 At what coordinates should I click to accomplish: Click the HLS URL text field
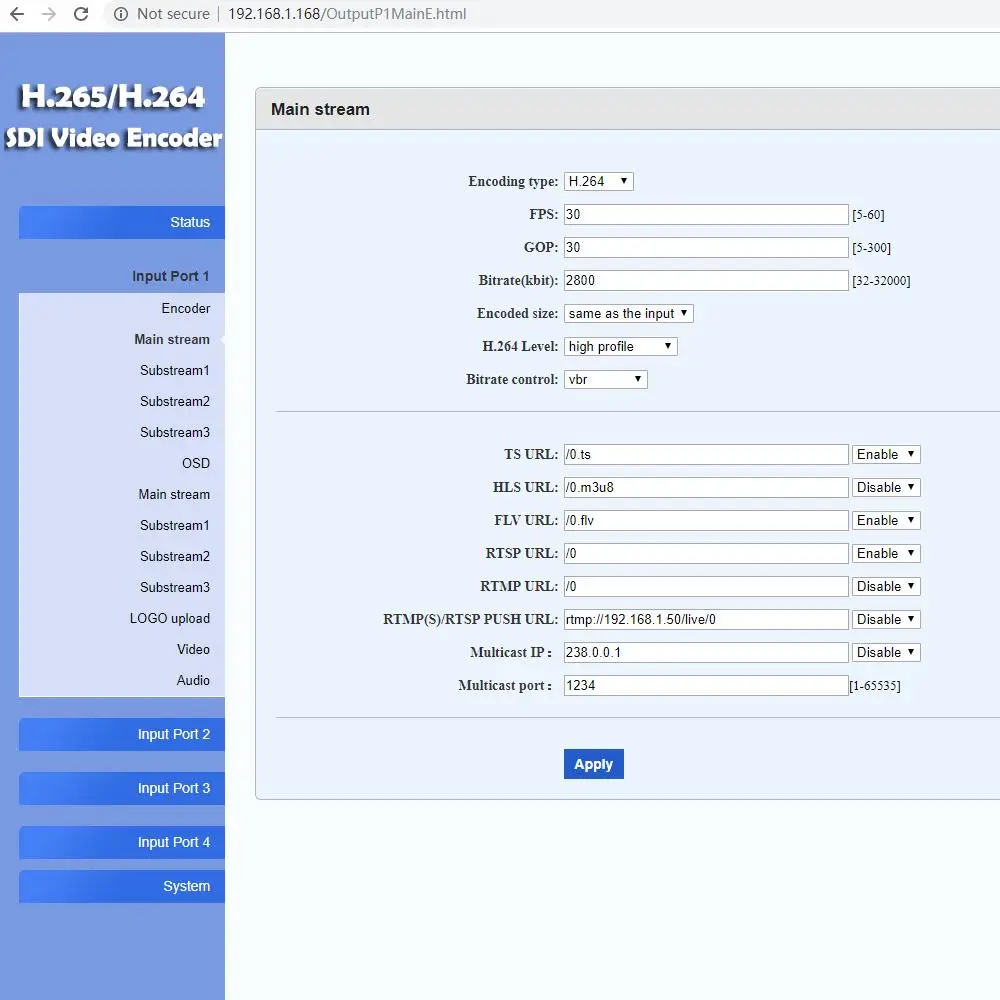[x=706, y=487]
